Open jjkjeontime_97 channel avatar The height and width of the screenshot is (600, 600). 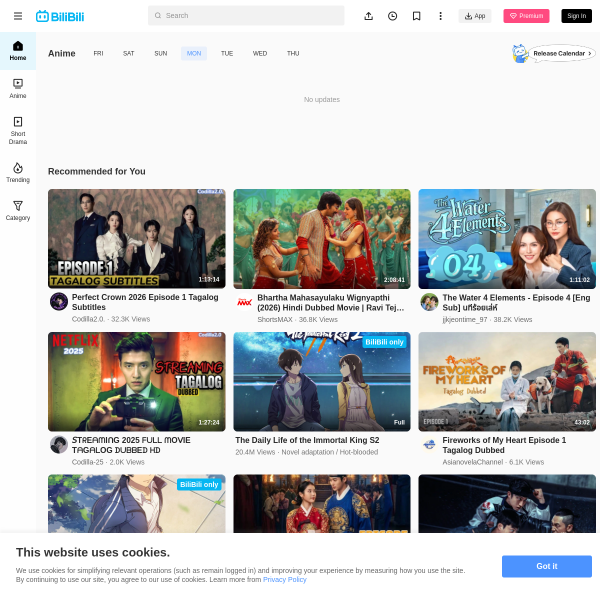coord(429,302)
